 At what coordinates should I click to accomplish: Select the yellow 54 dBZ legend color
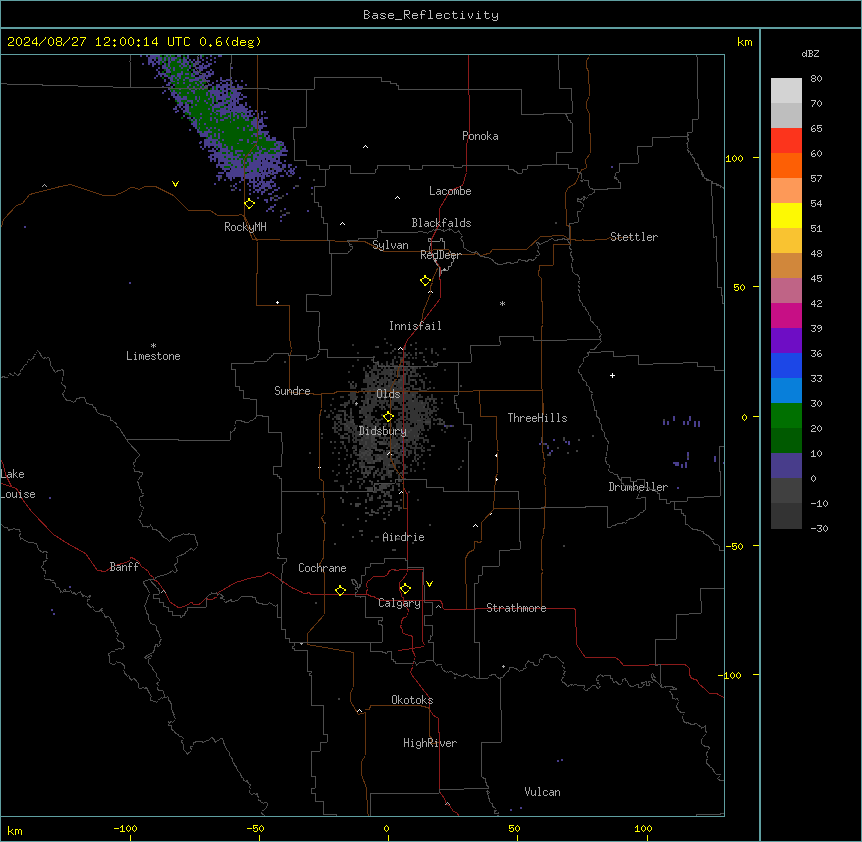(786, 215)
